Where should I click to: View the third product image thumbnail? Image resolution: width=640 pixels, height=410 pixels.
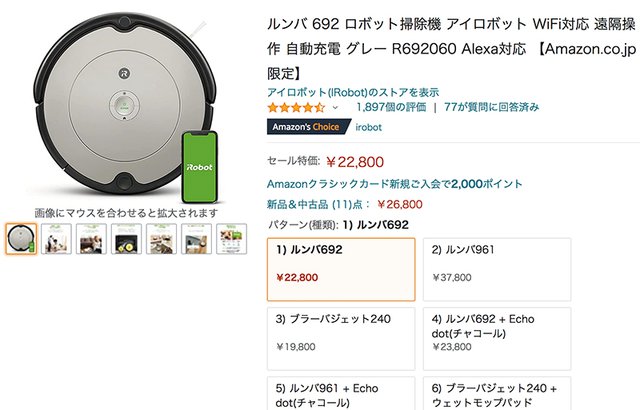click(x=91, y=238)
